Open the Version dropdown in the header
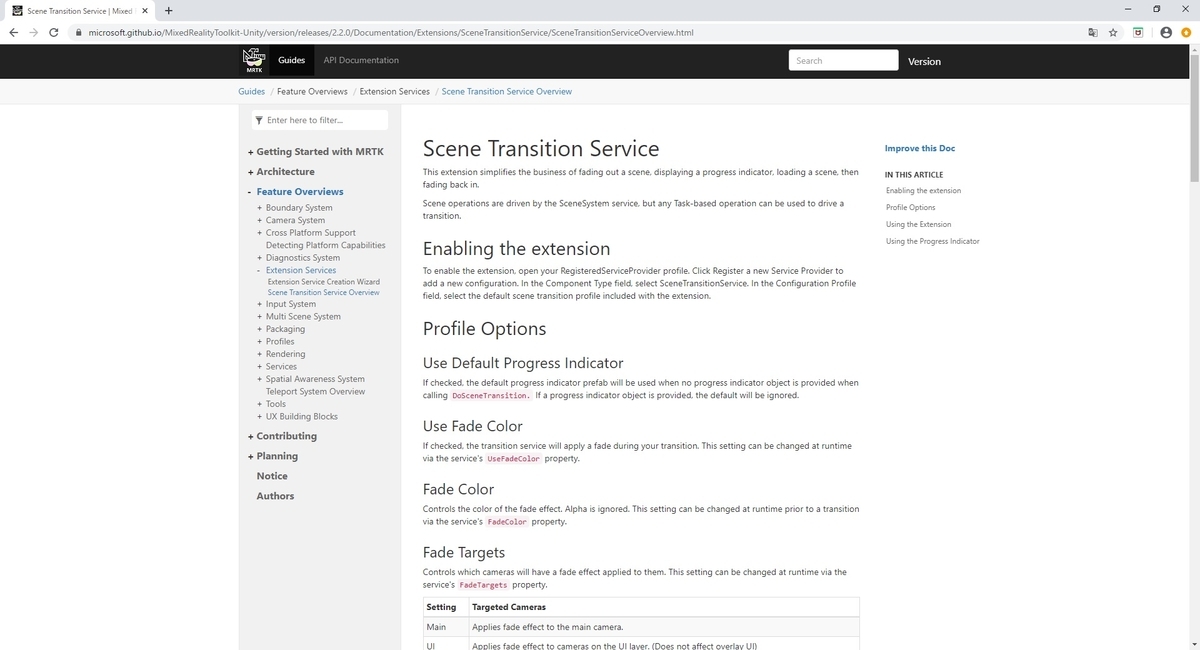The image size is (1200, 650). pyautogui.click(x=924, y=61)
